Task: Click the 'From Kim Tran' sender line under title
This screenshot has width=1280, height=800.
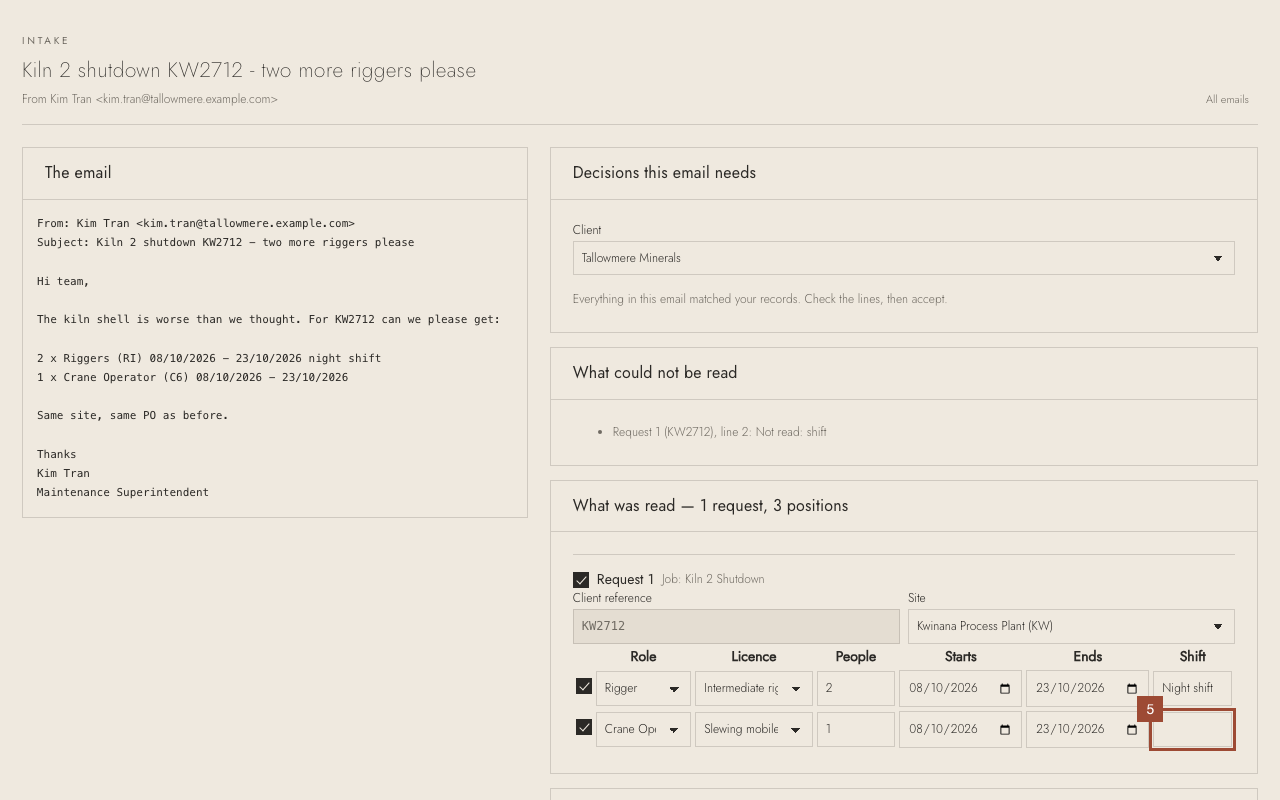Action: pyautogui.click(x=150, y=99)
